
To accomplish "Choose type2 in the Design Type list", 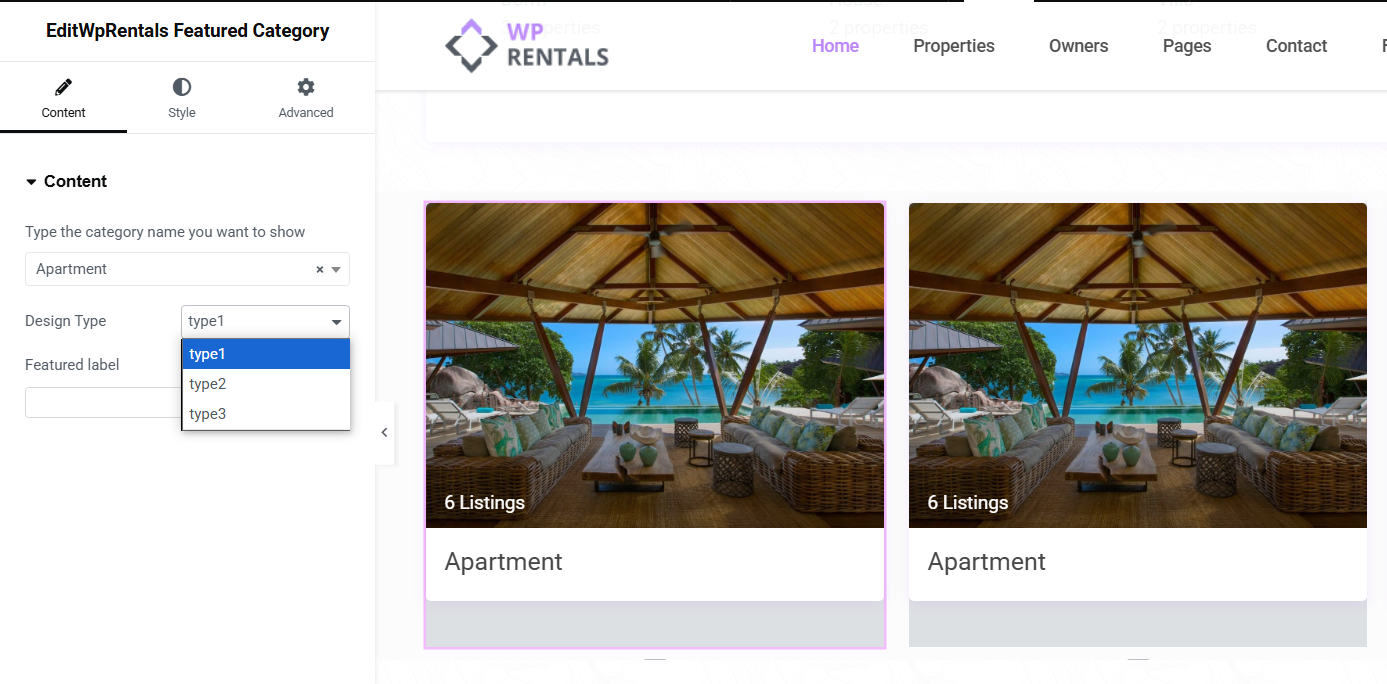I will pos(265,384).
